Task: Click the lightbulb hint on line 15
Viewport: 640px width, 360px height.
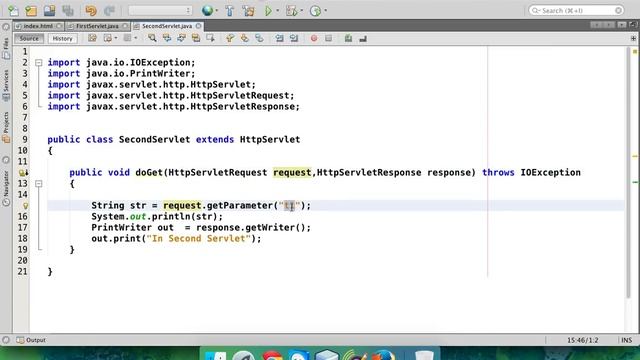Action: pos(25,206)
